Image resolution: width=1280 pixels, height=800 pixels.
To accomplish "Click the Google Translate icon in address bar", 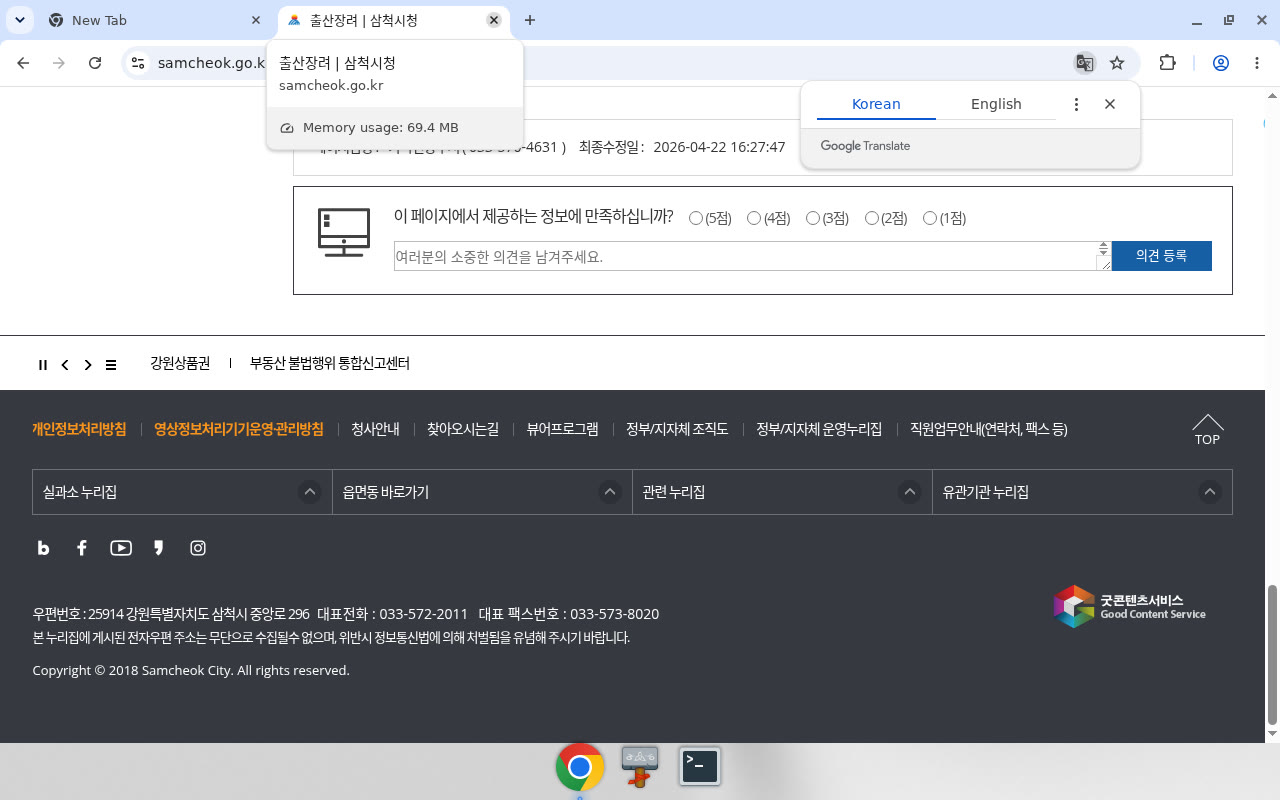I will [x=1084, y=63].
